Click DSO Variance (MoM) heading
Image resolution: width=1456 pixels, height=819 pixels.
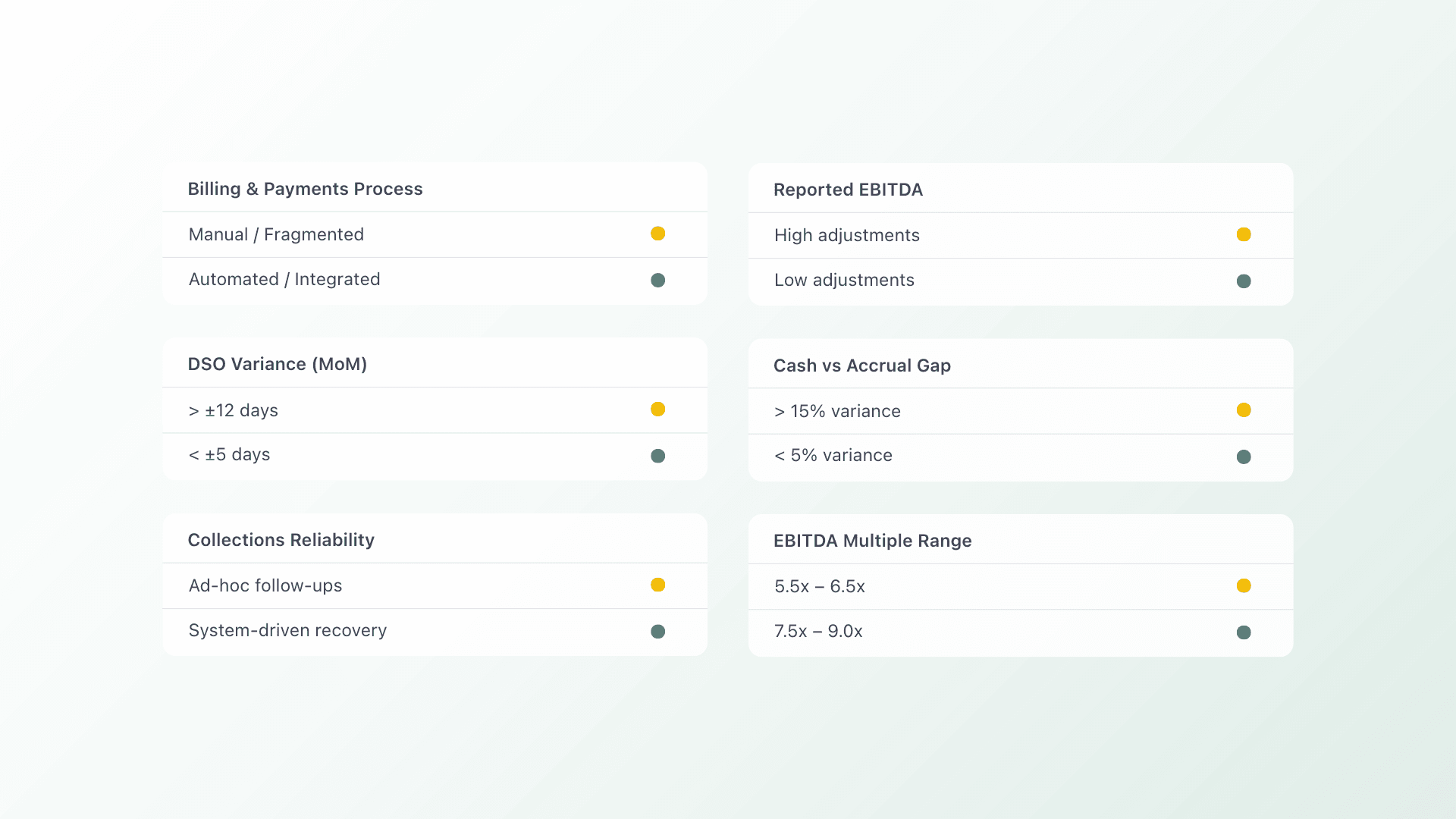pos(277,364)
